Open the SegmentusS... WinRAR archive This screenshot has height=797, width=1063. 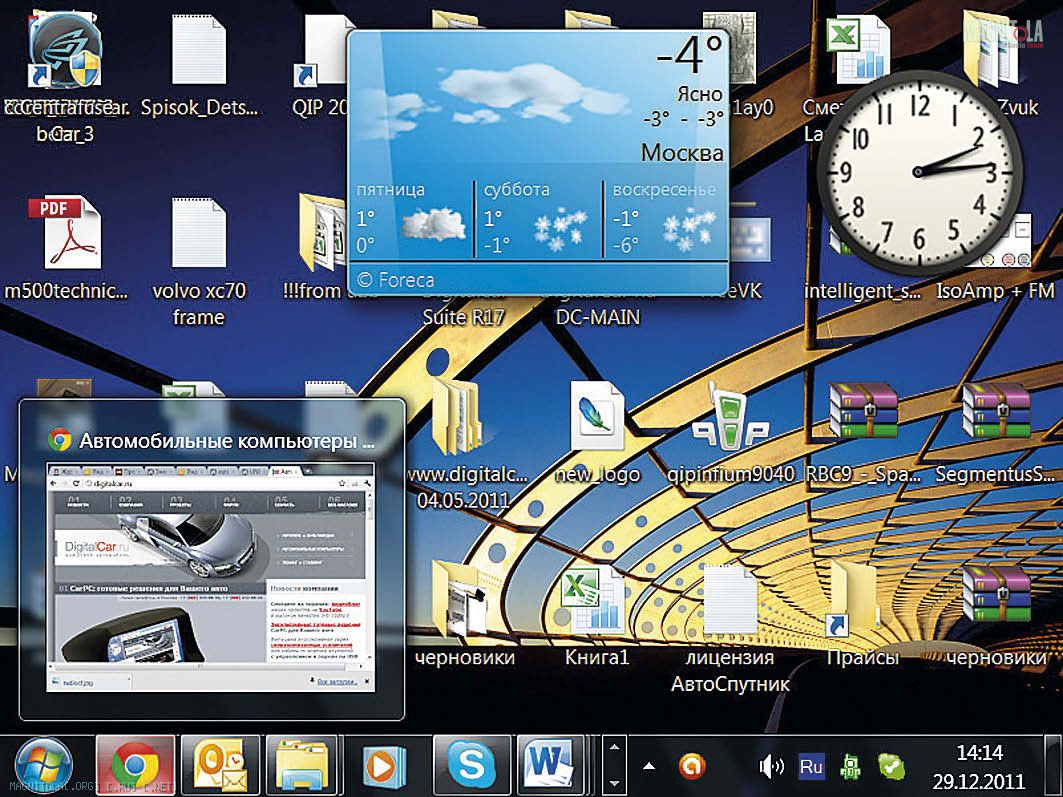[995, 434]
